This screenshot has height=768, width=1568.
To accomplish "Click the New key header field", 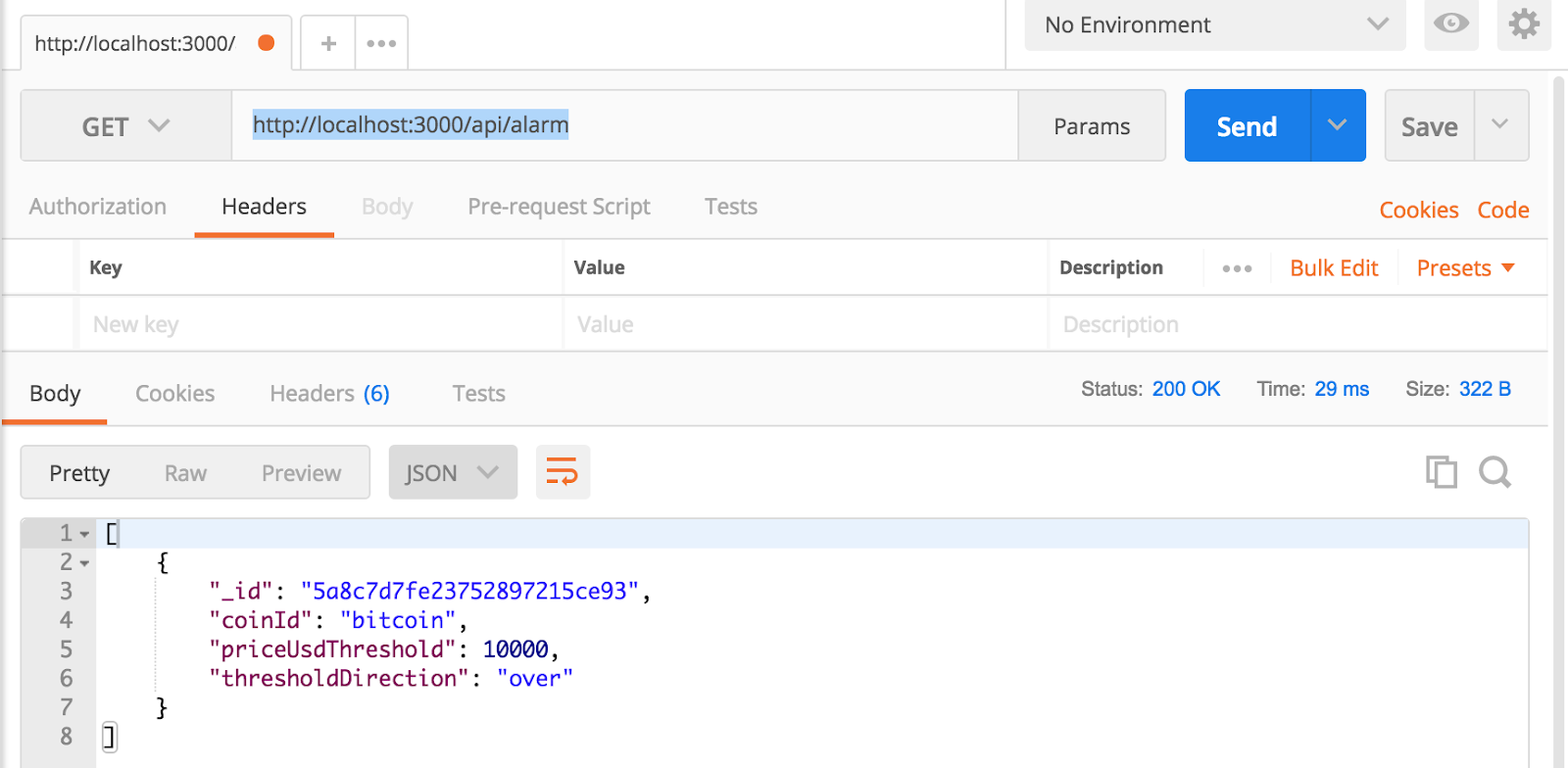I will click(320, 324).
